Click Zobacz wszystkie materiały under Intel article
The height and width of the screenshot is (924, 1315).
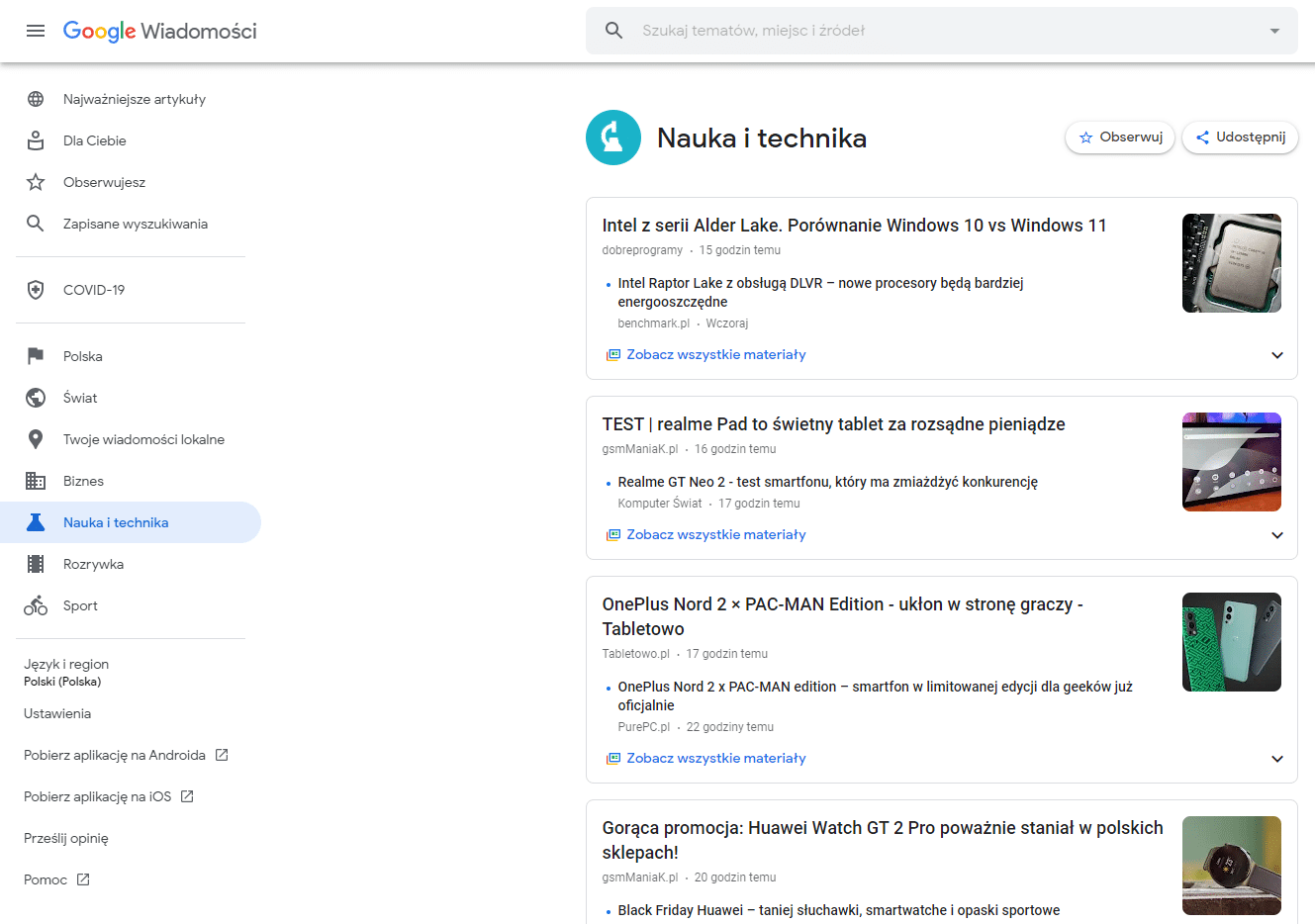716,354
